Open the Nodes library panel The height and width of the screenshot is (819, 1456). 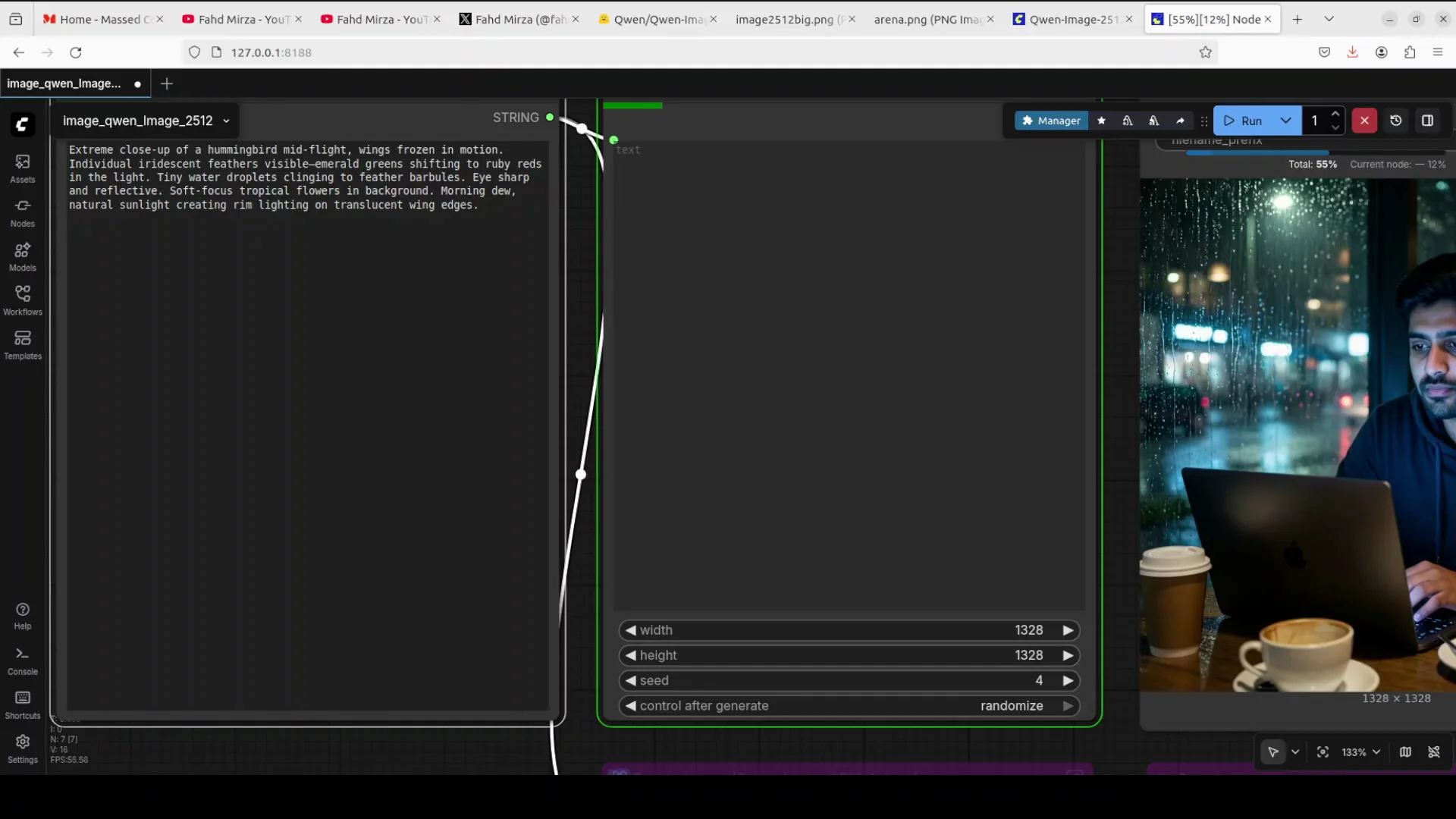22,211
